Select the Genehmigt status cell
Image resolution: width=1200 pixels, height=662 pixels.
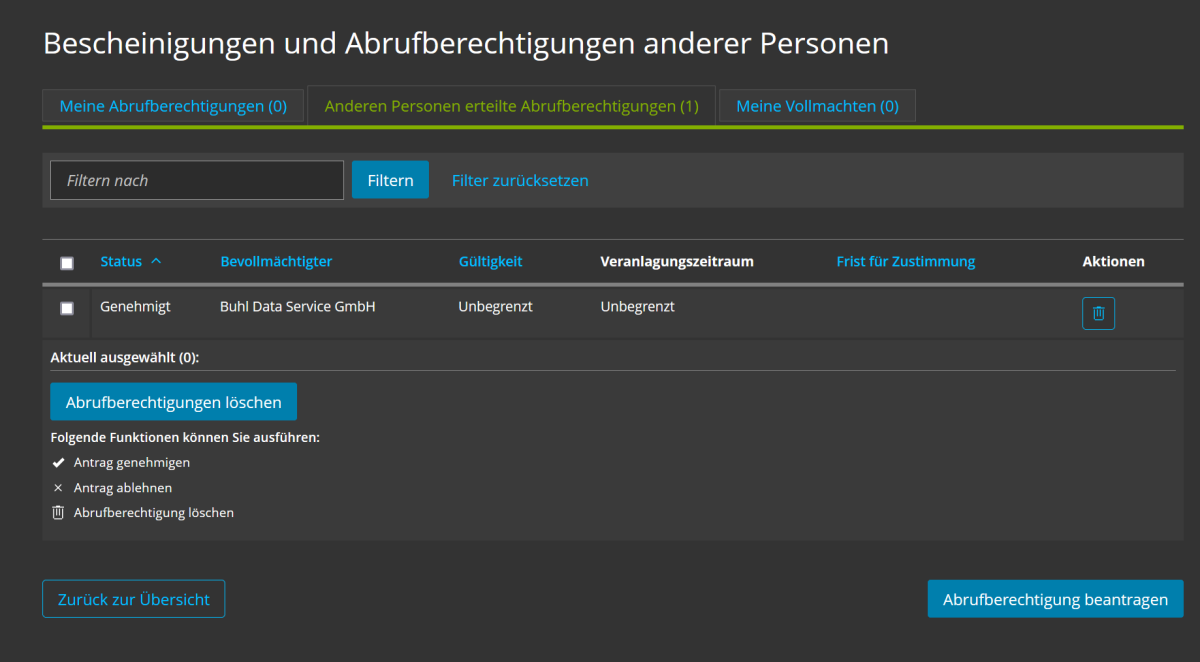[135, 307]
